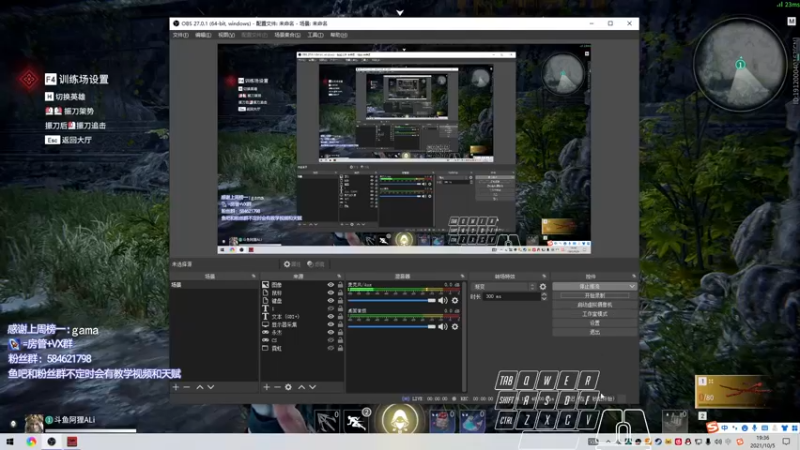Toggle visibility of the 键盘 source
Screen dimensions: 800x450
click(331, 301)
